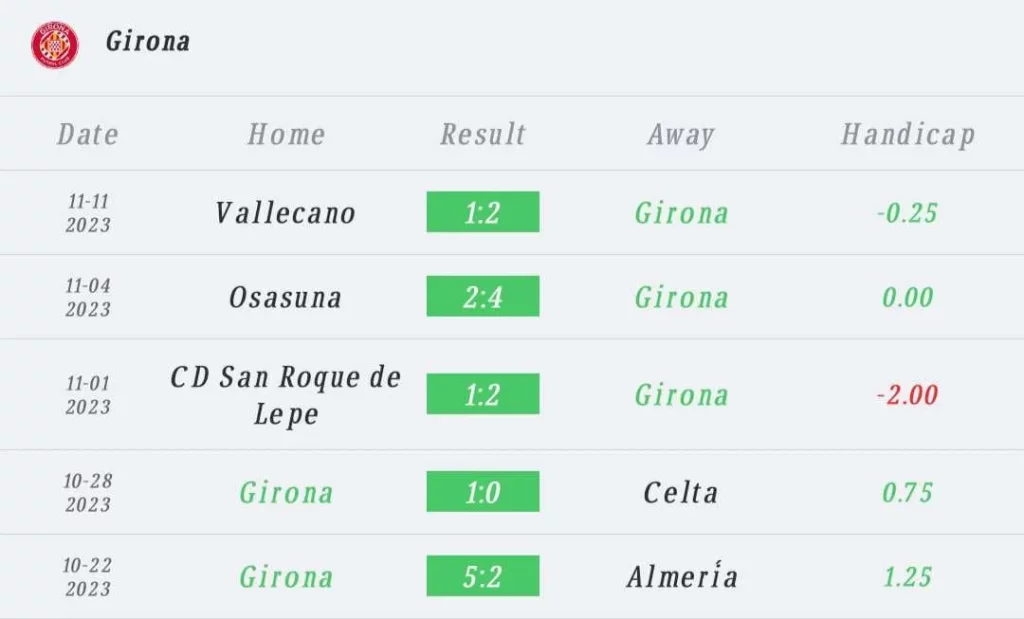
Task: Open the Vallecano team link
Action: pos(285,213)
